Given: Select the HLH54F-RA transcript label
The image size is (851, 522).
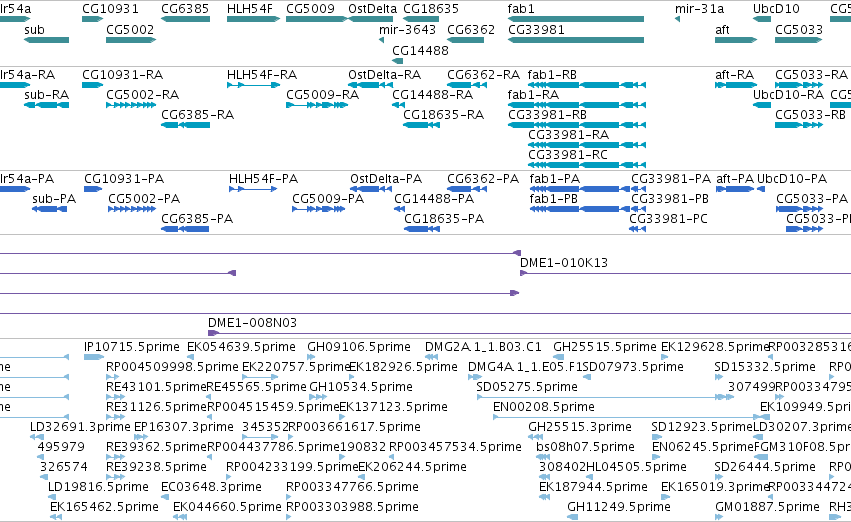Looking at the screenshot, I should 262,74.
